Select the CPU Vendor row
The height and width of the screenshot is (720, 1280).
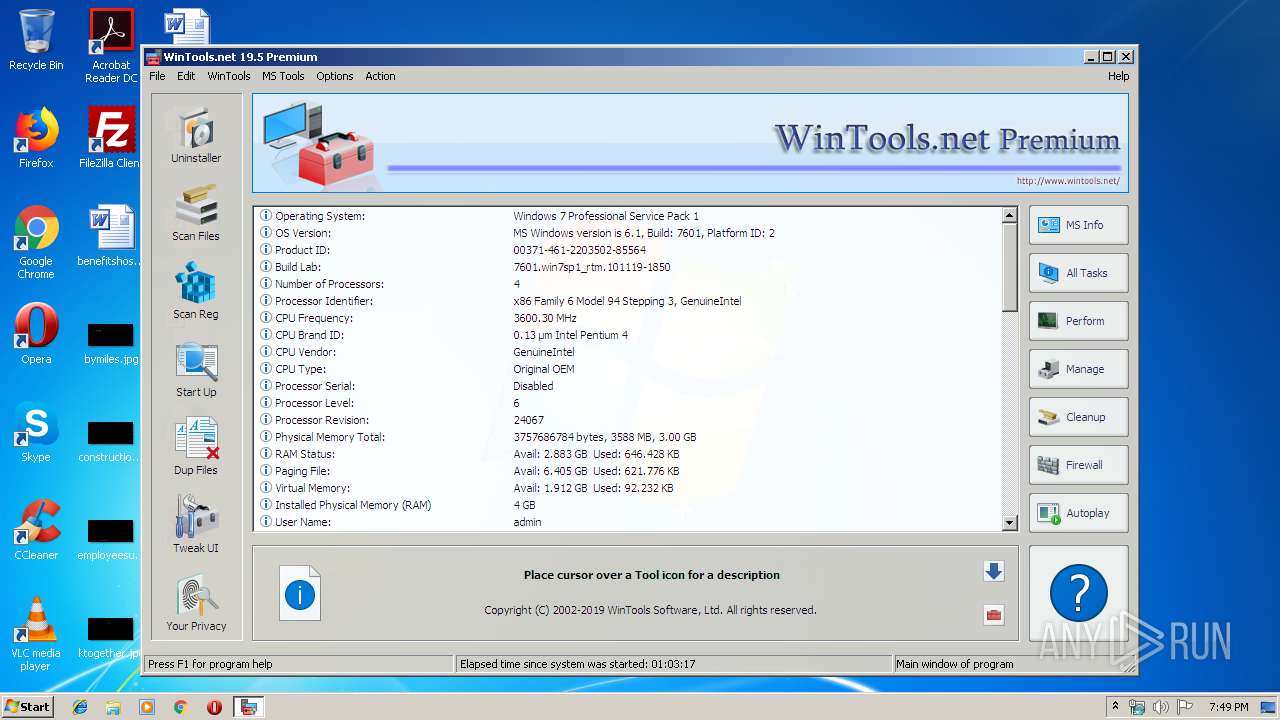(629, 352)
